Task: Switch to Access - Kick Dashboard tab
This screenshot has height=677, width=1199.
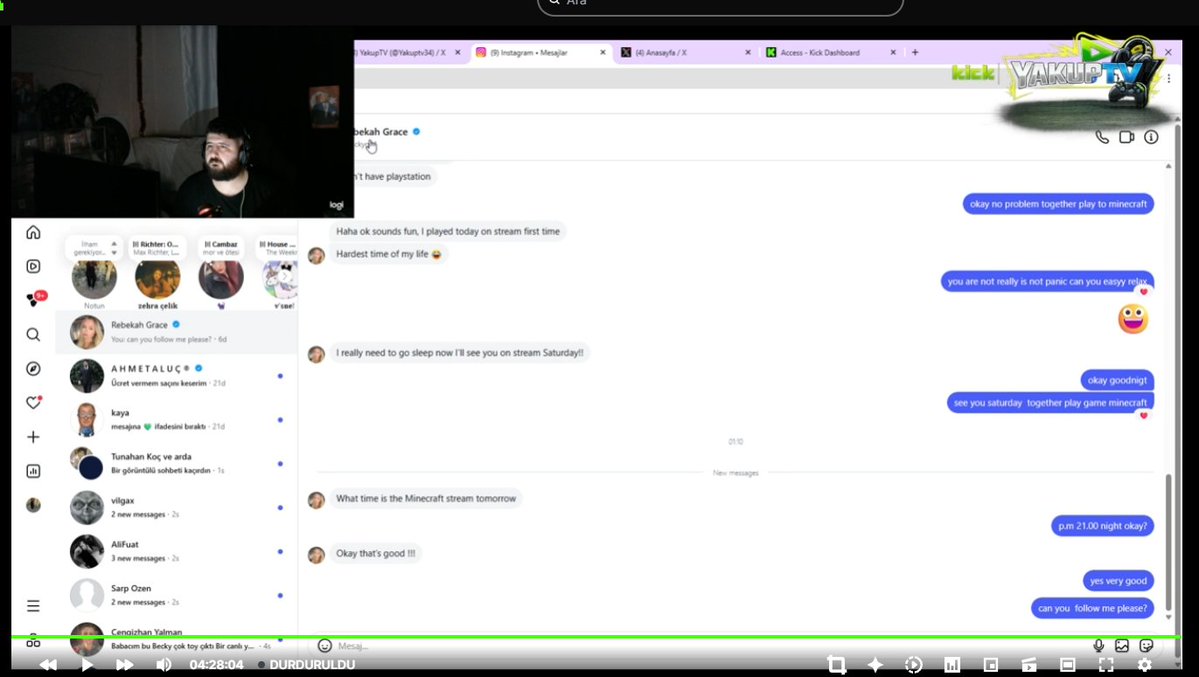Action: click(831, 53)
